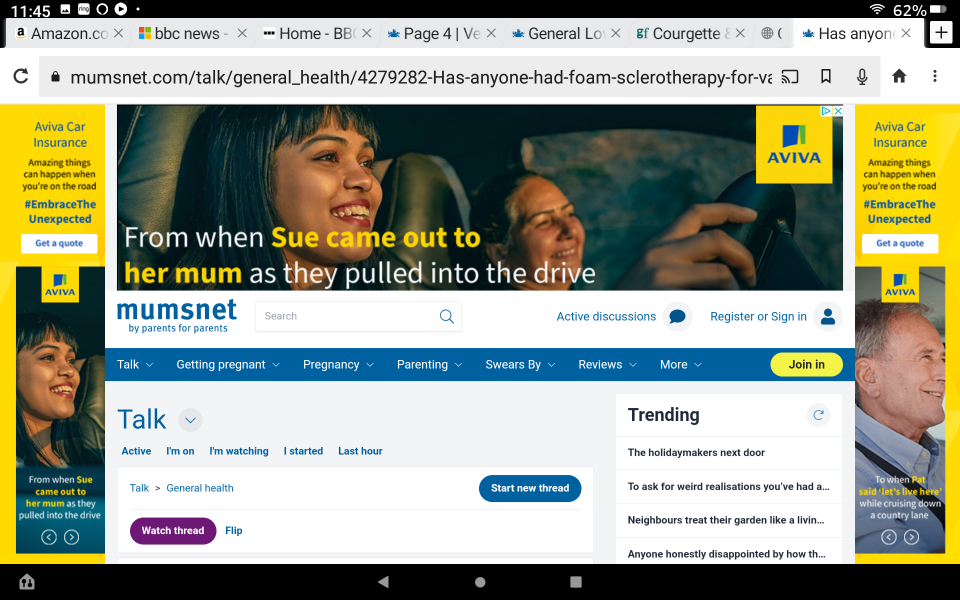Open Active discussions speech bubble icon
Image resolution: width=960 pixels, height=600 pixels.
coord(677,317)
